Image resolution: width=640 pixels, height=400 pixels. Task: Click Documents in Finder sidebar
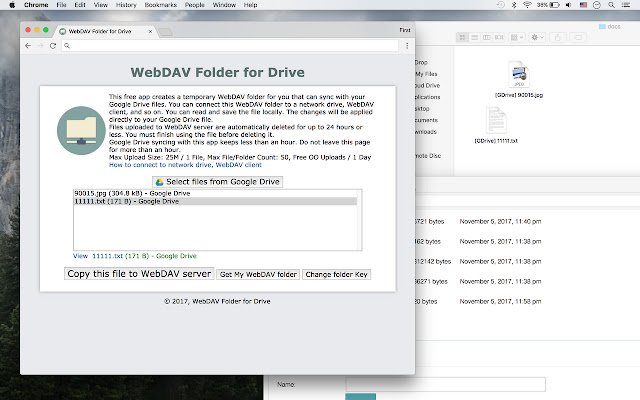pyautogui.click(x=426, y=120)
